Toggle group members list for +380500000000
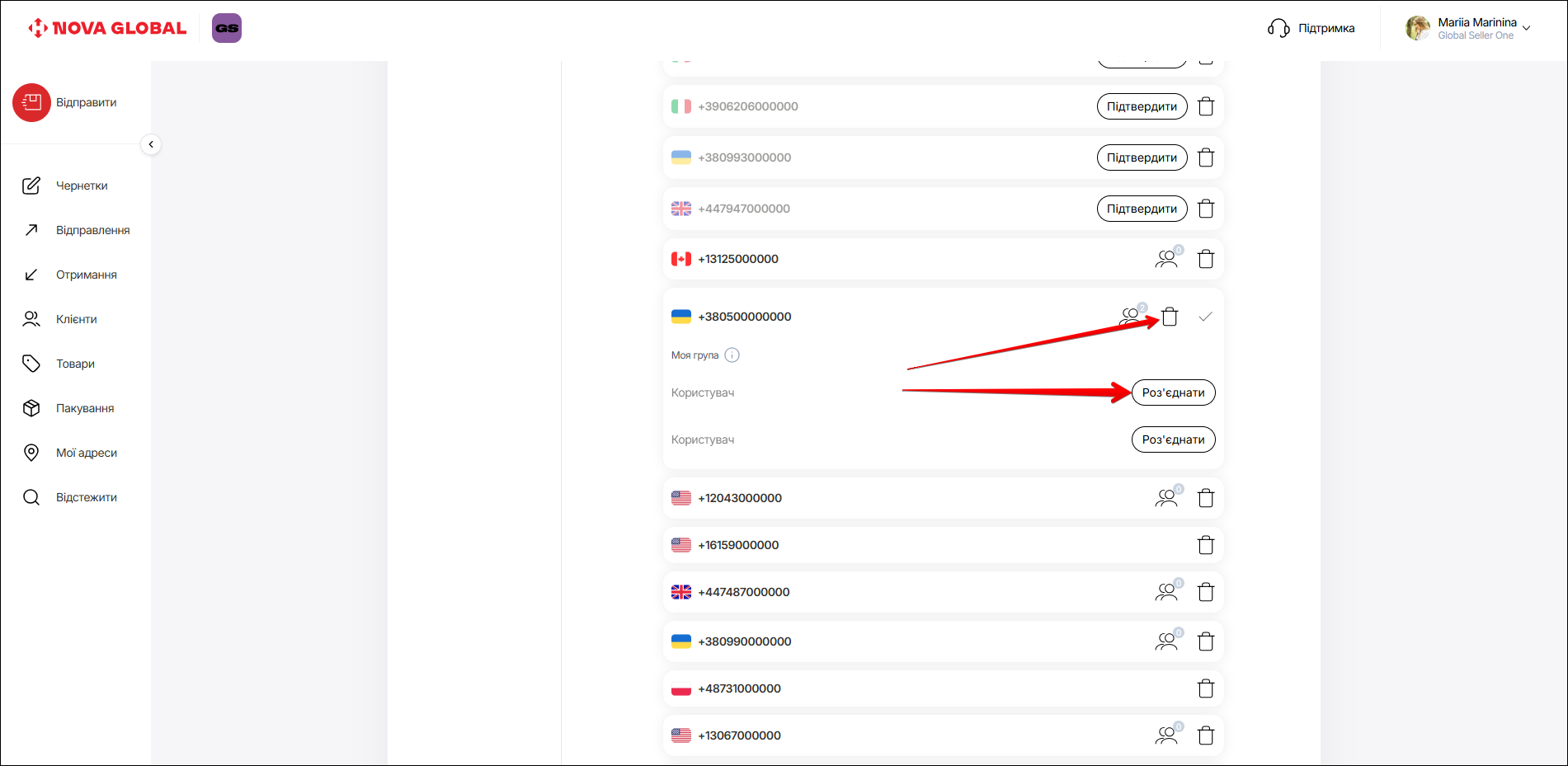Viewport: 1568px width, 766px height. (x=1131, y=315)
